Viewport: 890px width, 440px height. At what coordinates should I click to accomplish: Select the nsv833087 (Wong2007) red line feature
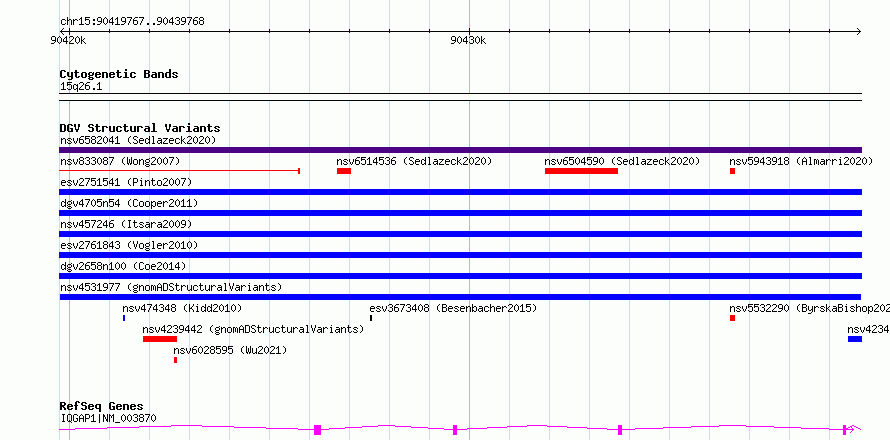(x=179, y=171)
